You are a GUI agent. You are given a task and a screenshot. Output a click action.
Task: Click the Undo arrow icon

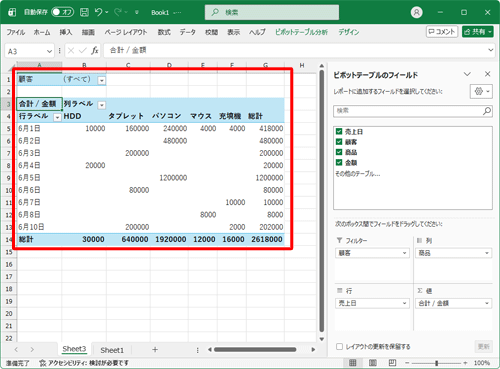pos(98,12)
